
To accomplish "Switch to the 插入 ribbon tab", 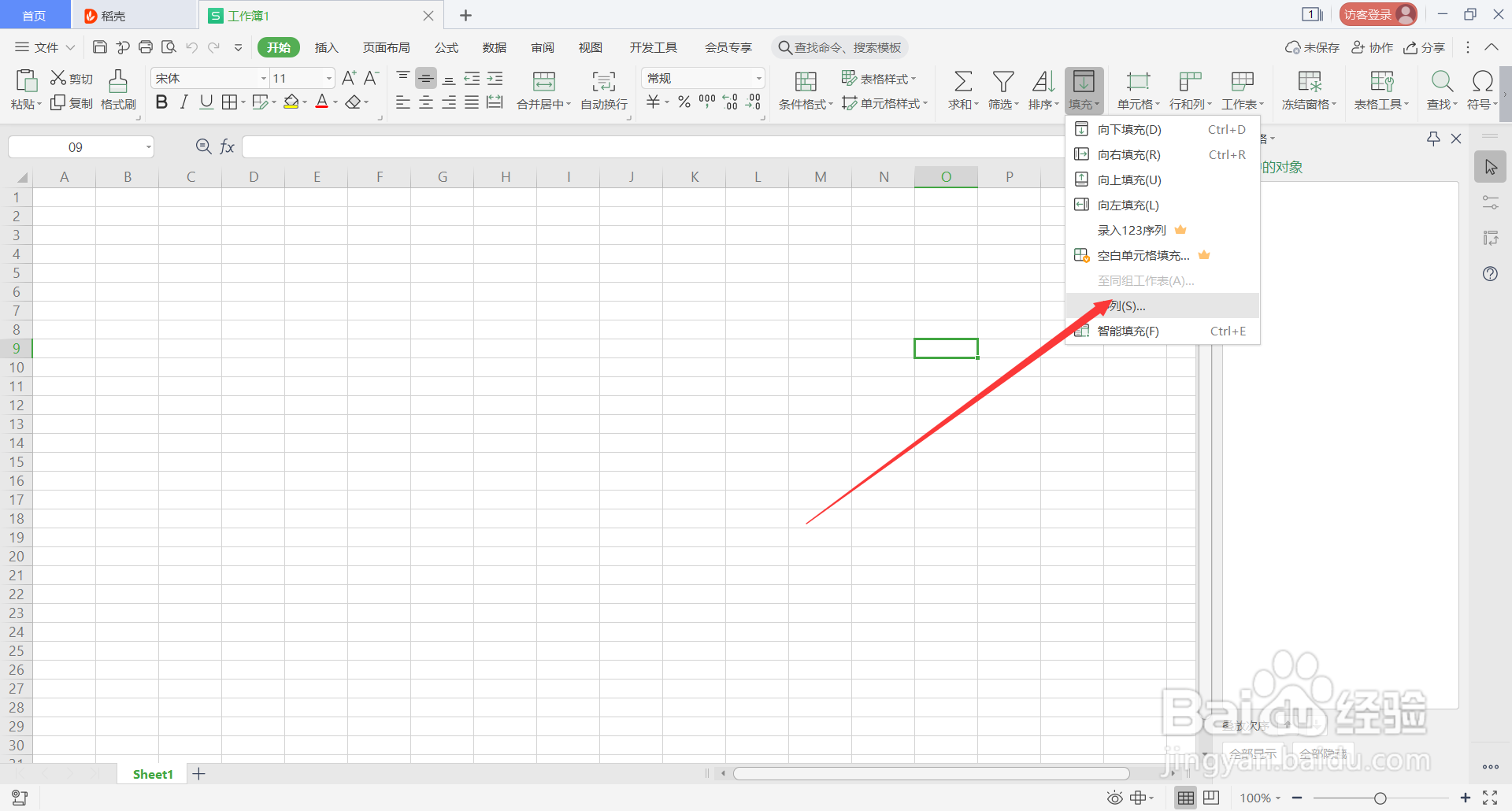I will [x=326, y=47].
